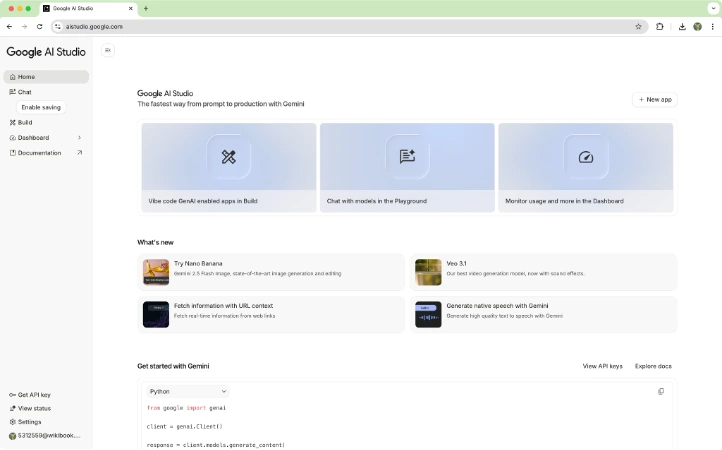The image size is (722, 450).
Task: Open Build in the sidebar
Action: coord(46,123)
